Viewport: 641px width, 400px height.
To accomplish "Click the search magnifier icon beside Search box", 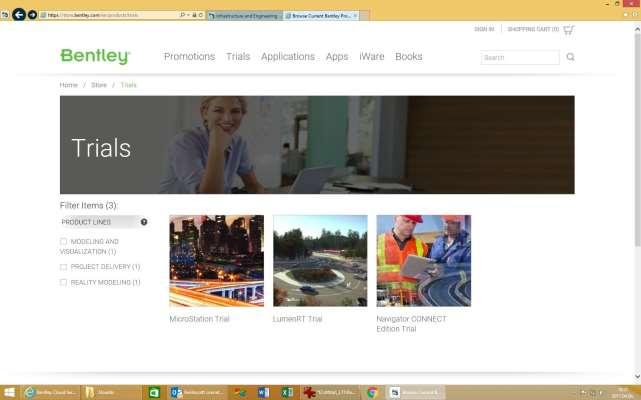I will [570, 57].
